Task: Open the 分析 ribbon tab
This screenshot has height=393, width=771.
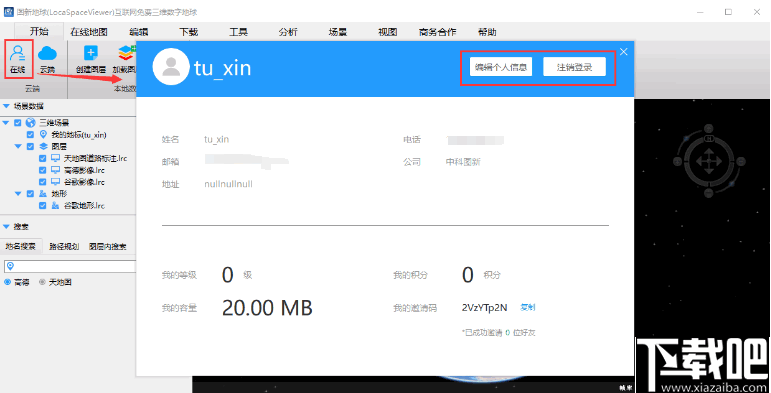Action: pos(288,32)
